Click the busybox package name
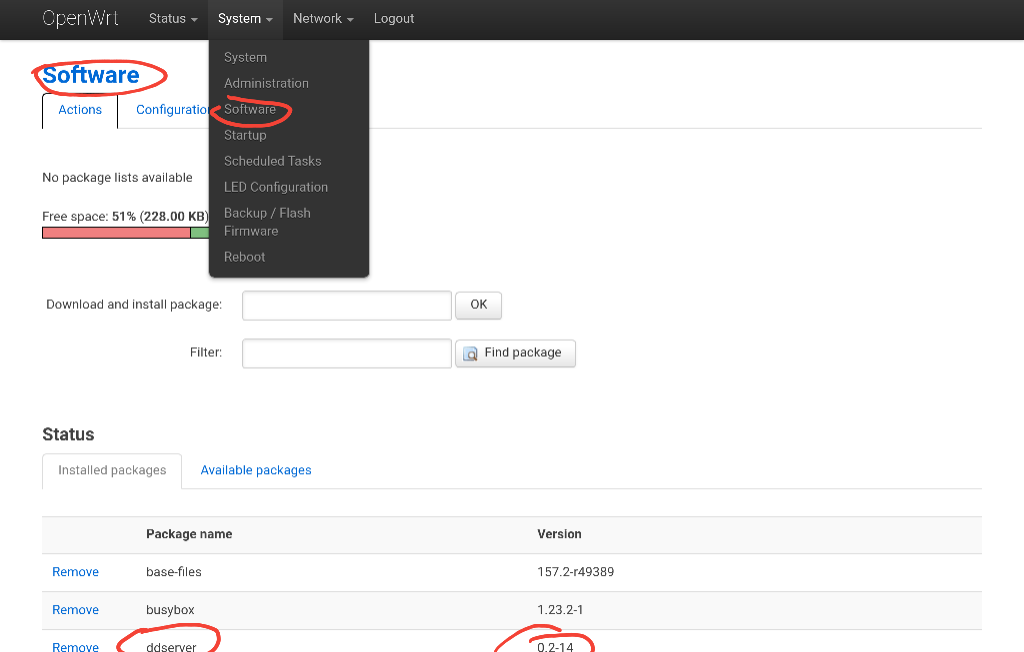 [170, 610]
